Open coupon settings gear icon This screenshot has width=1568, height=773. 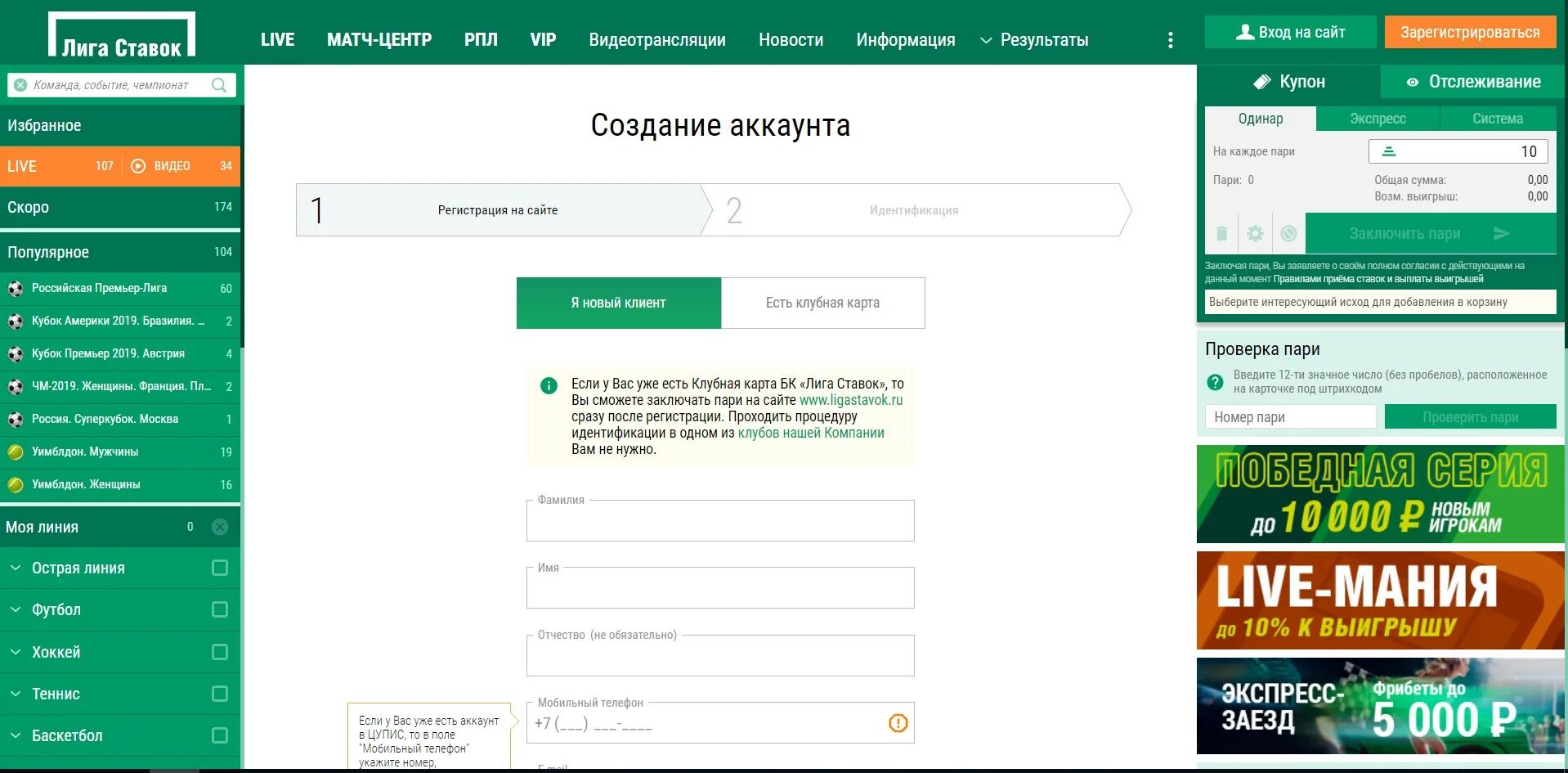(x=1255, y=234)
